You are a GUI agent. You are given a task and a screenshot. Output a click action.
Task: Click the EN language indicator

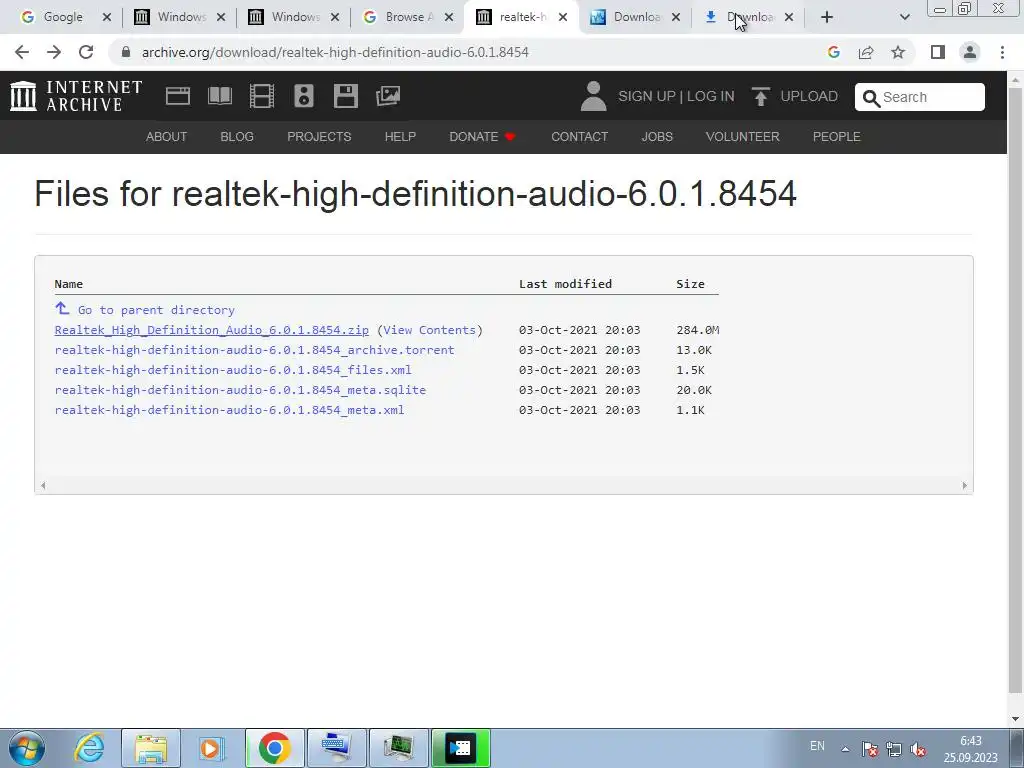coord(817,746)
